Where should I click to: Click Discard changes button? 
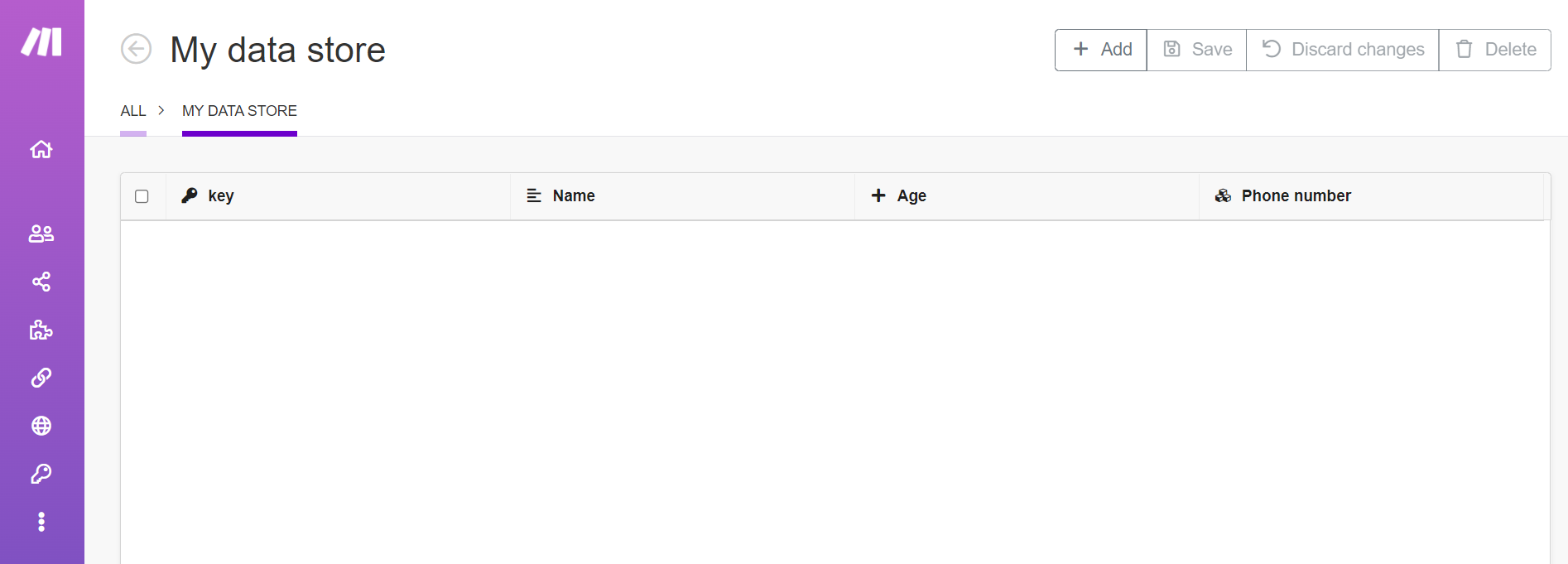[x=1342, y=50]
